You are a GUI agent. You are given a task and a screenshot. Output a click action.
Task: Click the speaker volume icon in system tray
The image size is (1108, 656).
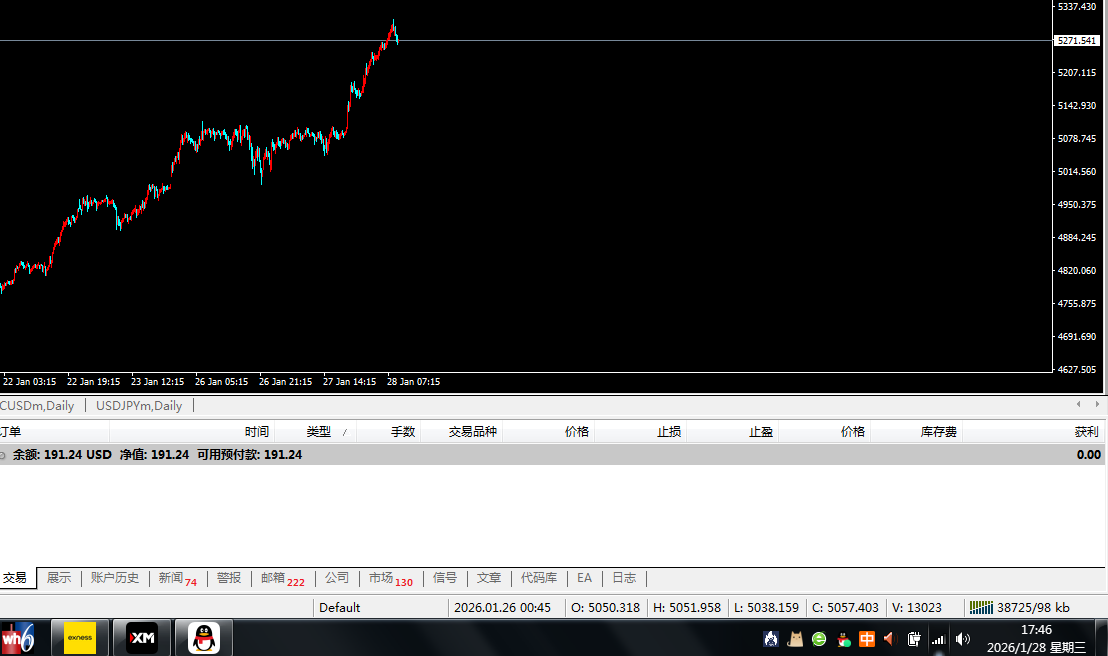(x=962, y=638)
